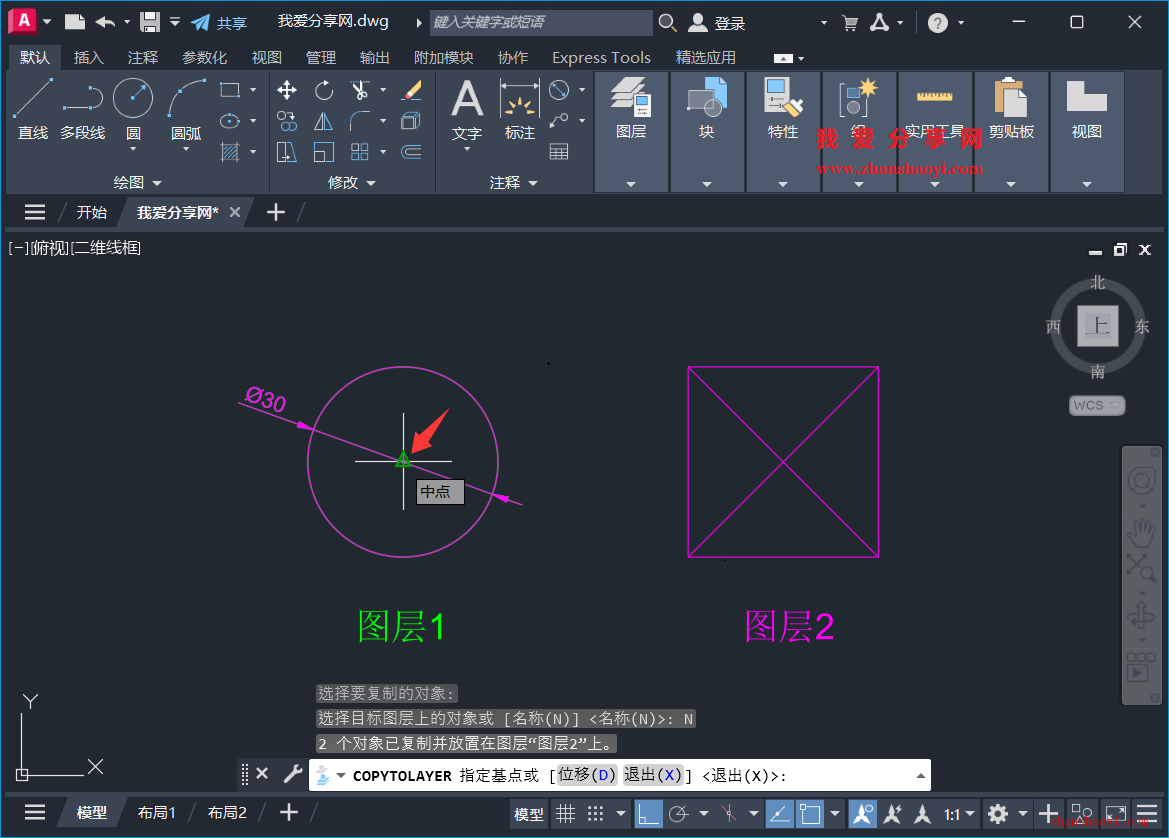1169x838 pixels.
Task: Click the Ellipse draw tool icon
Action: (230, 121)
